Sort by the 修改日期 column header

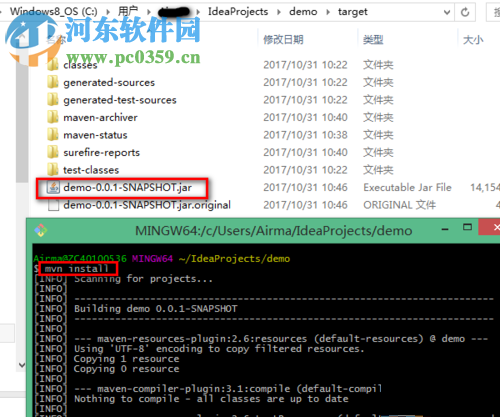click(x=283, y=40)
